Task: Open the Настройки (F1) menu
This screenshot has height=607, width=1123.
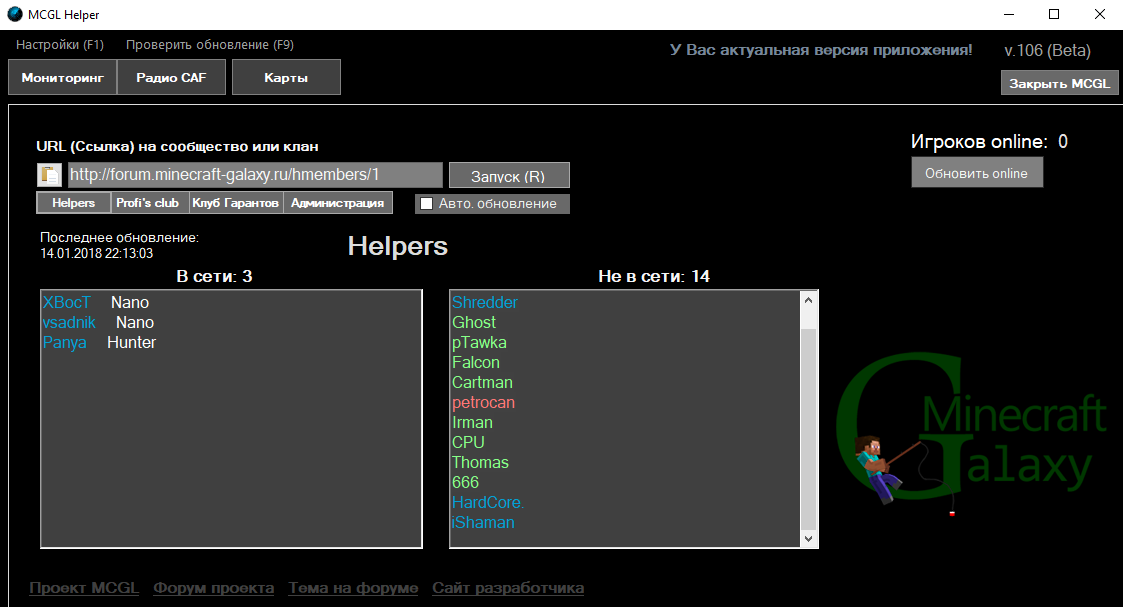Action: coord(60,44)
